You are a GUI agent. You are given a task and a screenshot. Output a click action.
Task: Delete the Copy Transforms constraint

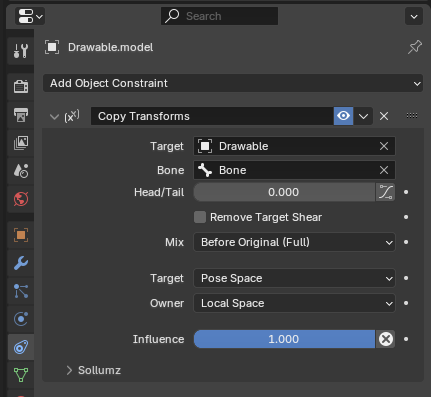pos(384,116)
